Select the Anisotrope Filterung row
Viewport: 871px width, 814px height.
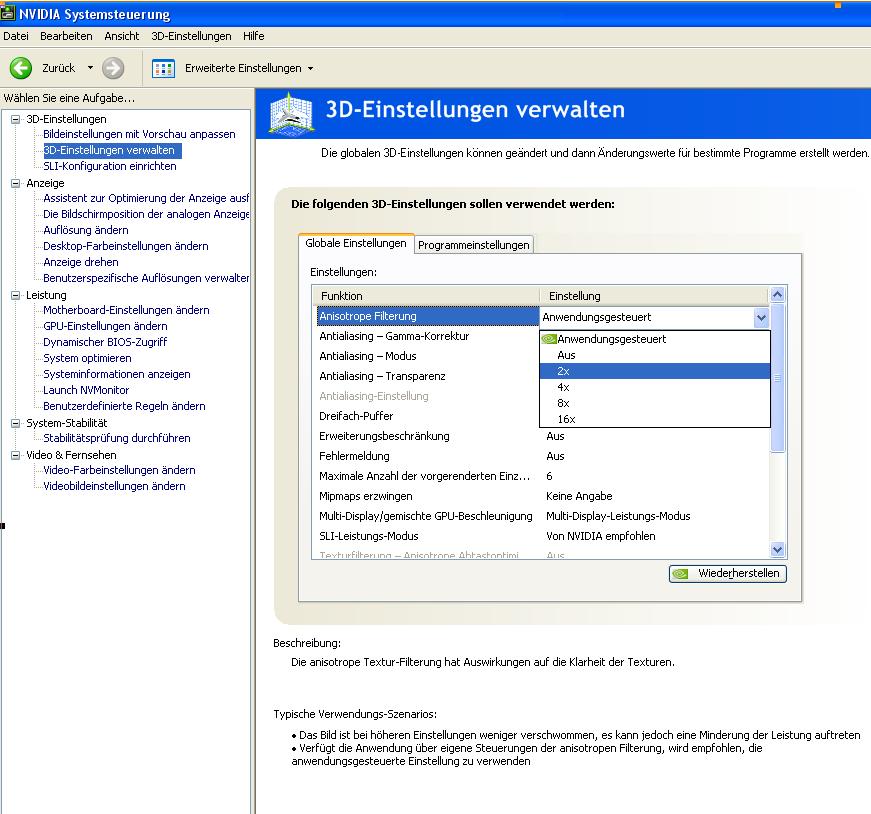click(428, 316)
